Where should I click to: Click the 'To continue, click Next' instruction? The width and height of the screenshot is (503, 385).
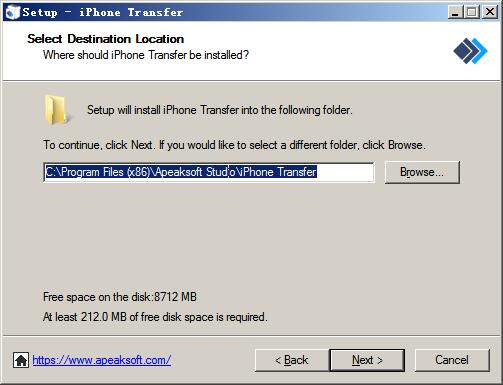tap(234, 145)
